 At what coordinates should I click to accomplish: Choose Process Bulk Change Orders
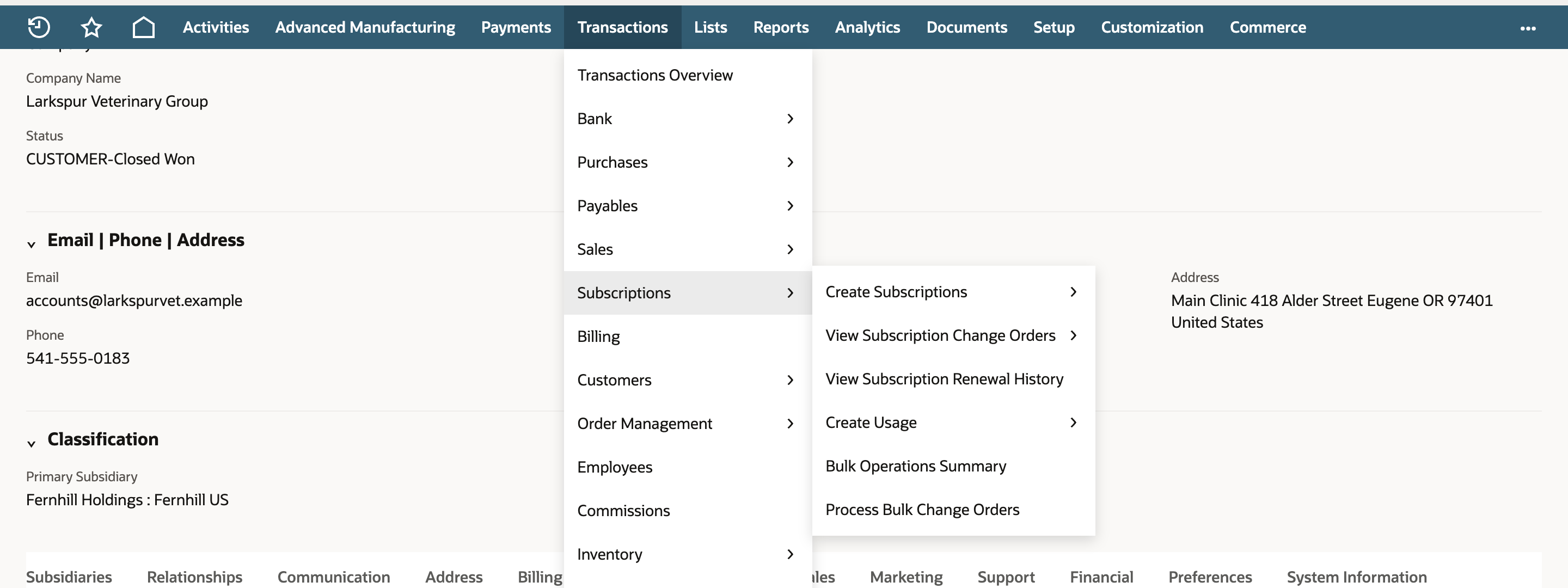(x=953, y=510)
